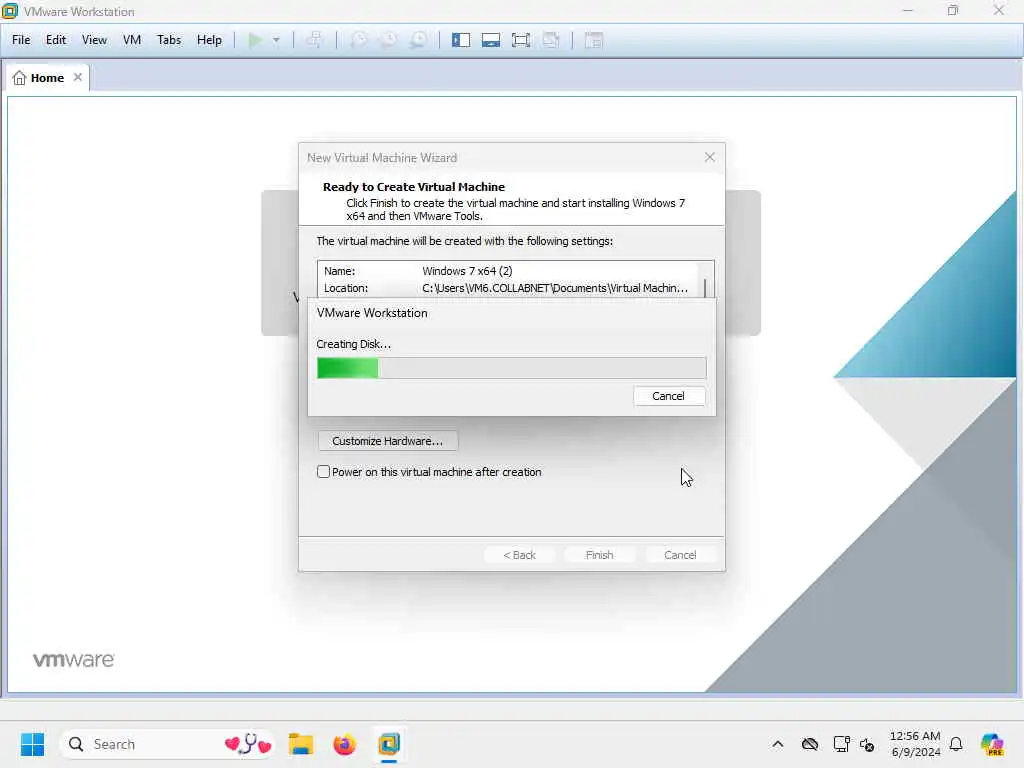Close the New Virtual Machine Wizard
1024x768 pixels.
coord(710,157)
